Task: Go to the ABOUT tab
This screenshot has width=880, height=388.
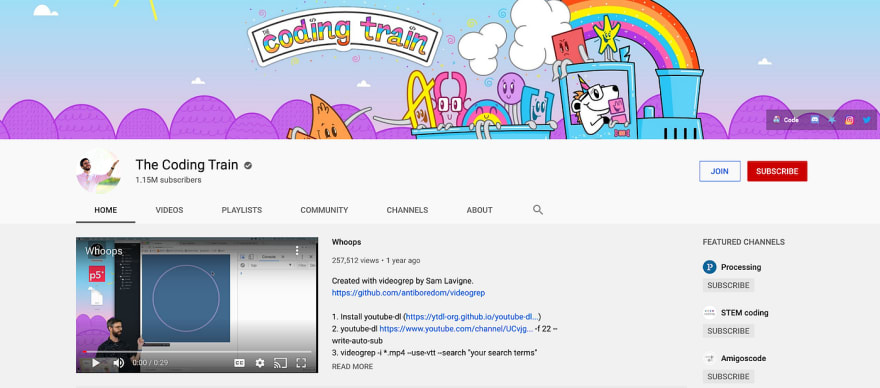Action: [480, 210]
